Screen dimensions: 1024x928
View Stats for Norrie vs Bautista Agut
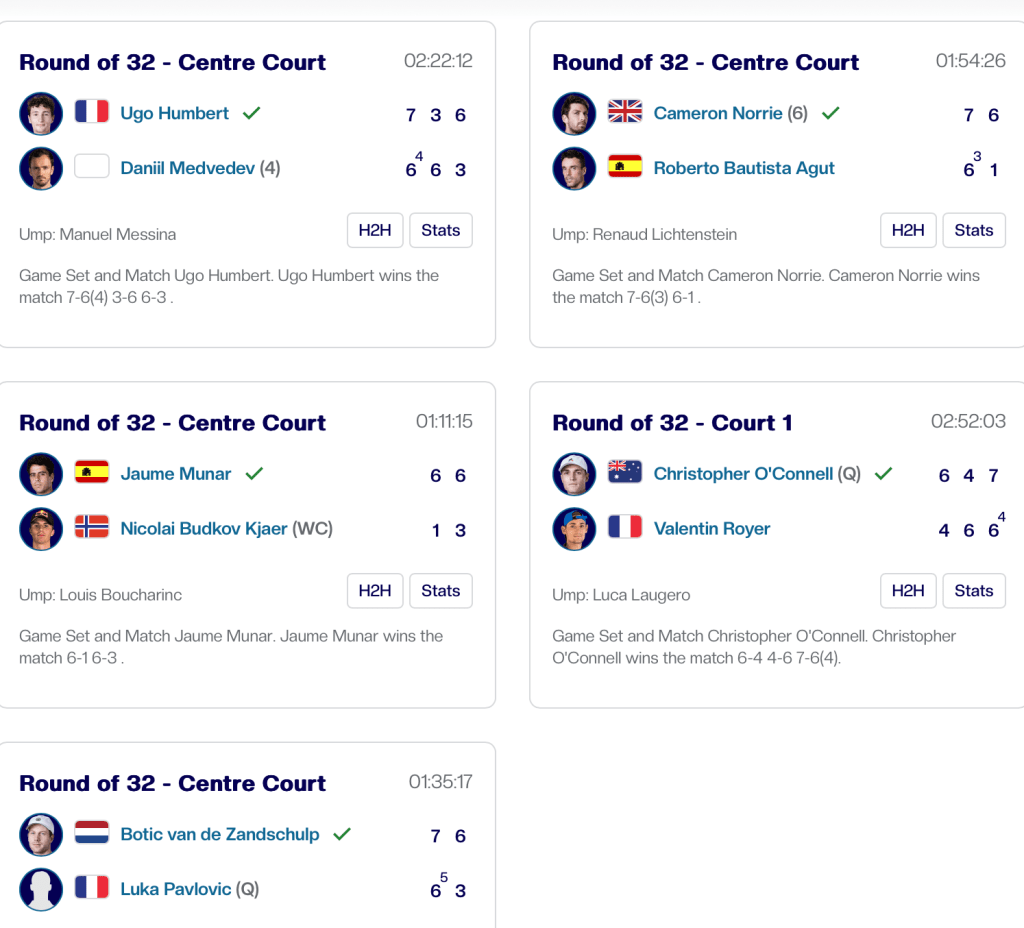tap(973, 230)
